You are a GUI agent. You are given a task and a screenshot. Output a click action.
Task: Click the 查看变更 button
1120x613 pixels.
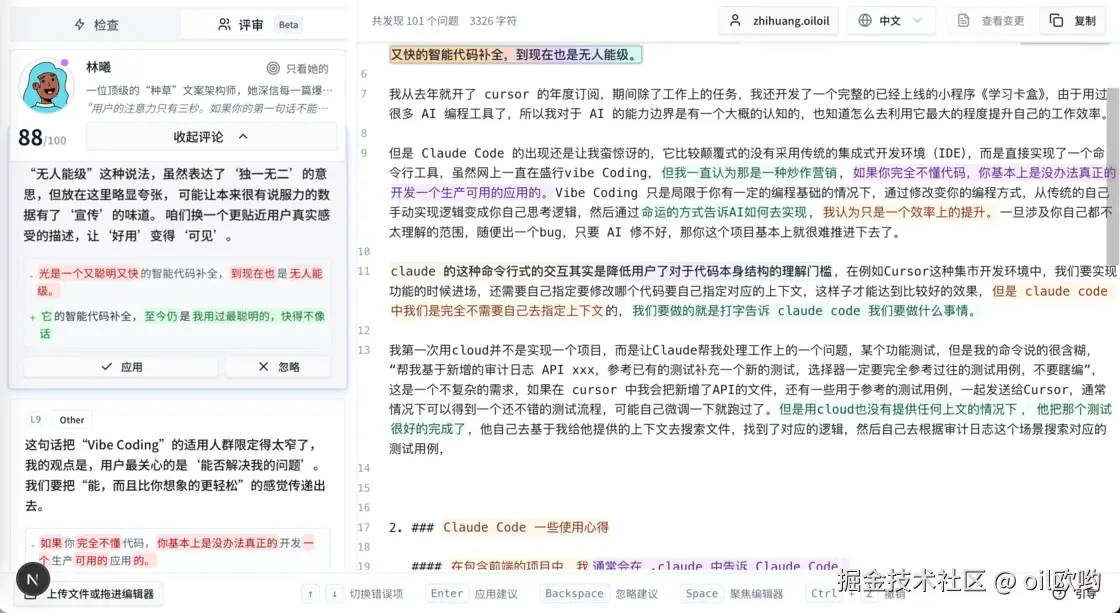coord(991,21)
